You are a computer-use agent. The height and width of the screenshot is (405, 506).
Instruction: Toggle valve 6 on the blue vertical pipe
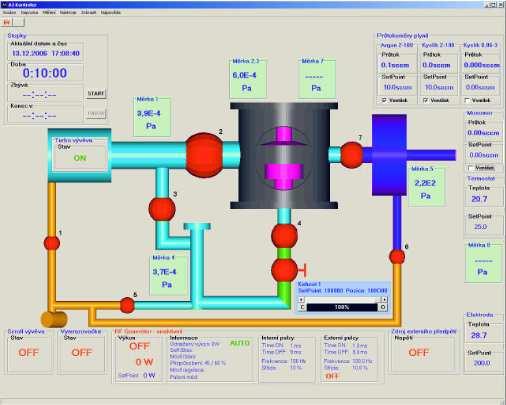(397, 257)
